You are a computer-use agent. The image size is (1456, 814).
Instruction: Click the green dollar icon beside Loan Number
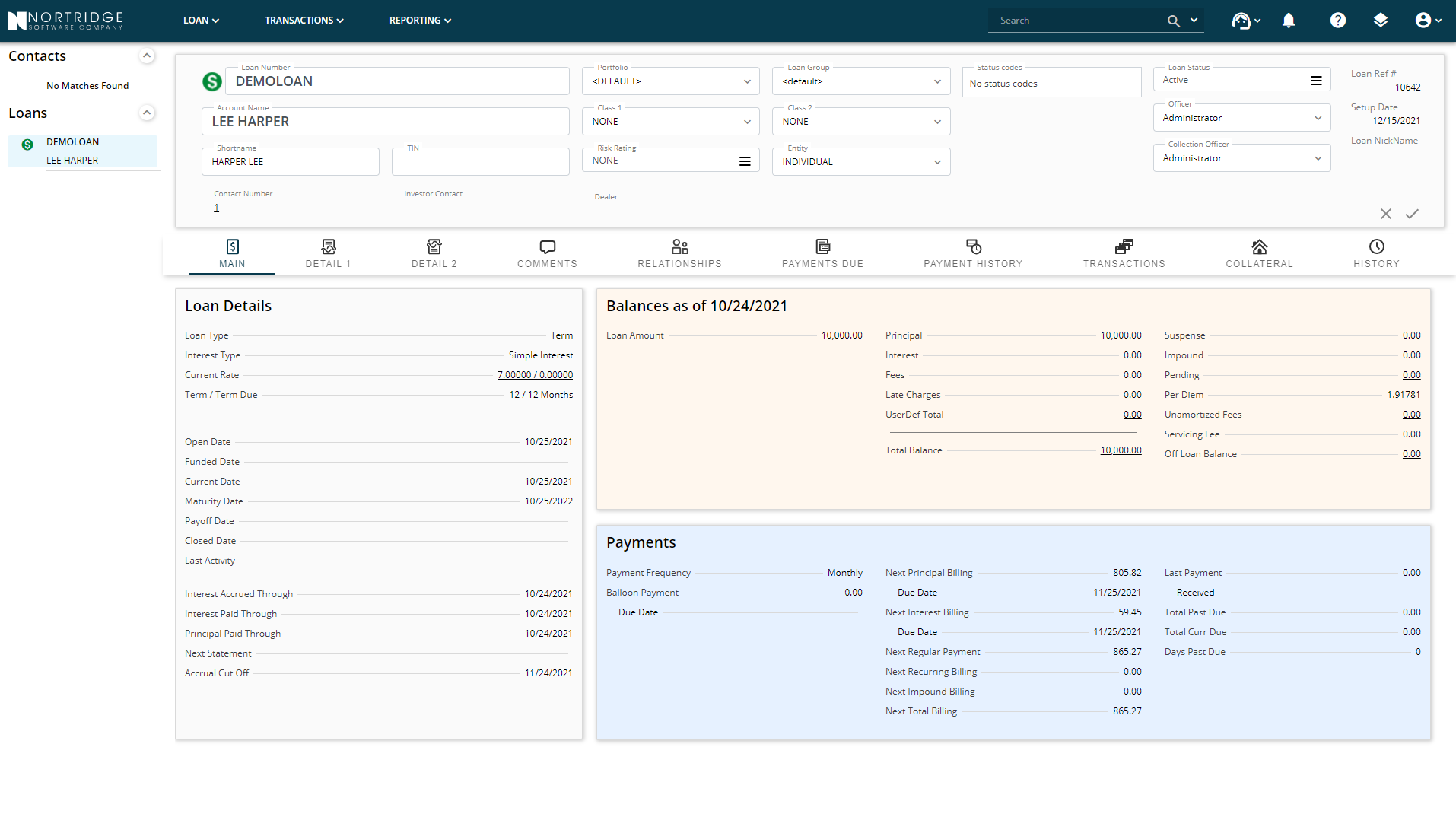(x=212, y=81)
